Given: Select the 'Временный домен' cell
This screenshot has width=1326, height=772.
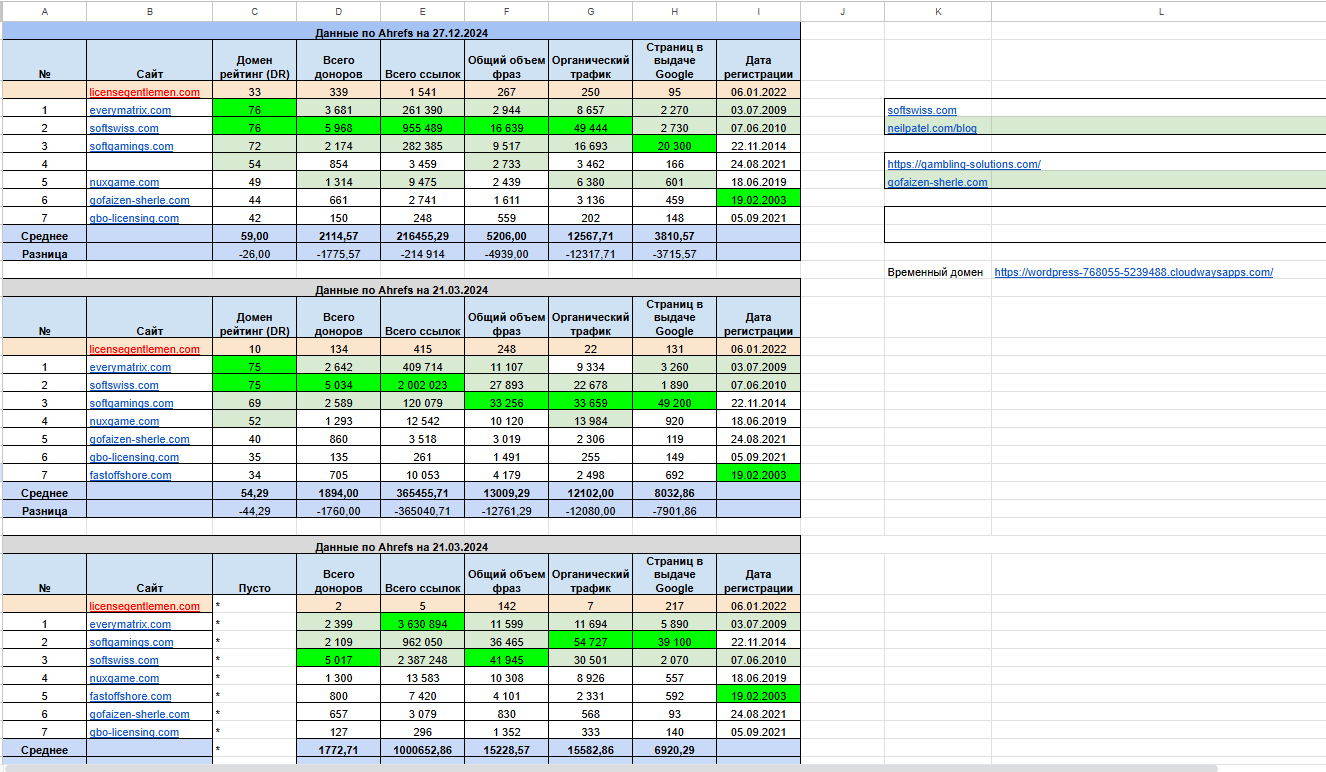Looking at the screenshot, I should [935, 272].
